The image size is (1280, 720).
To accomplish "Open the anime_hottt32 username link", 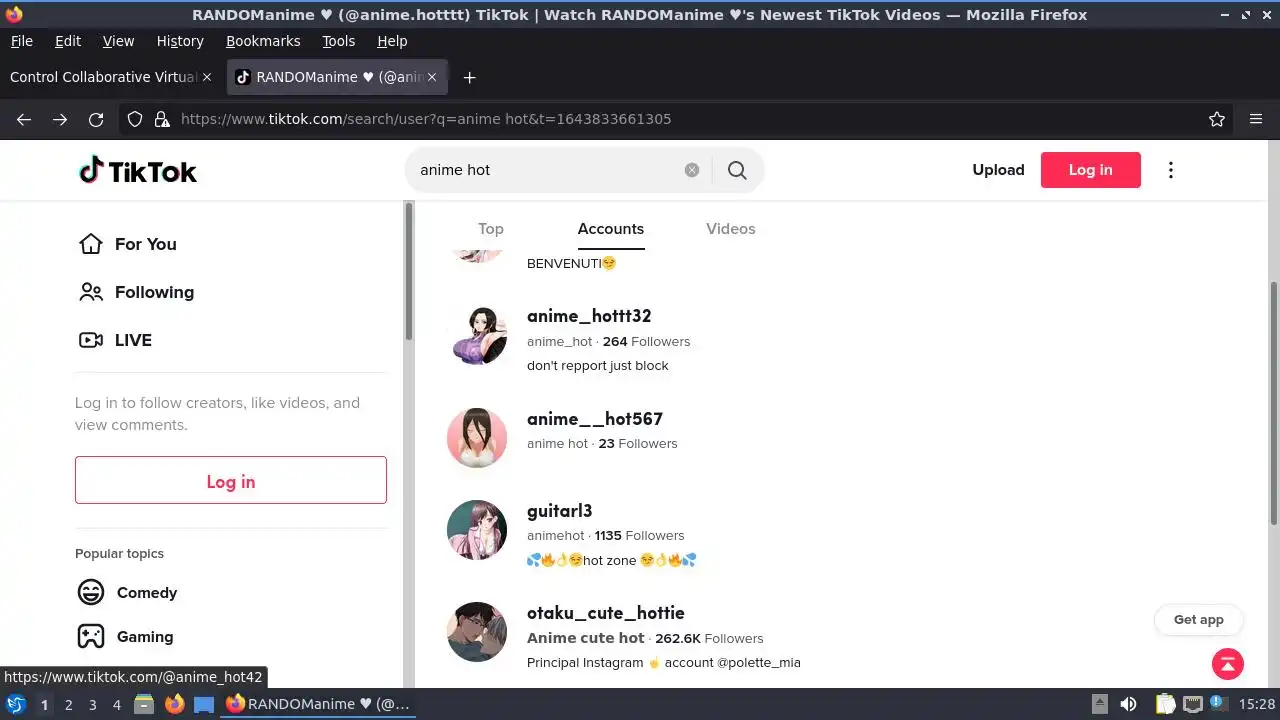I will tap(589, 316).
